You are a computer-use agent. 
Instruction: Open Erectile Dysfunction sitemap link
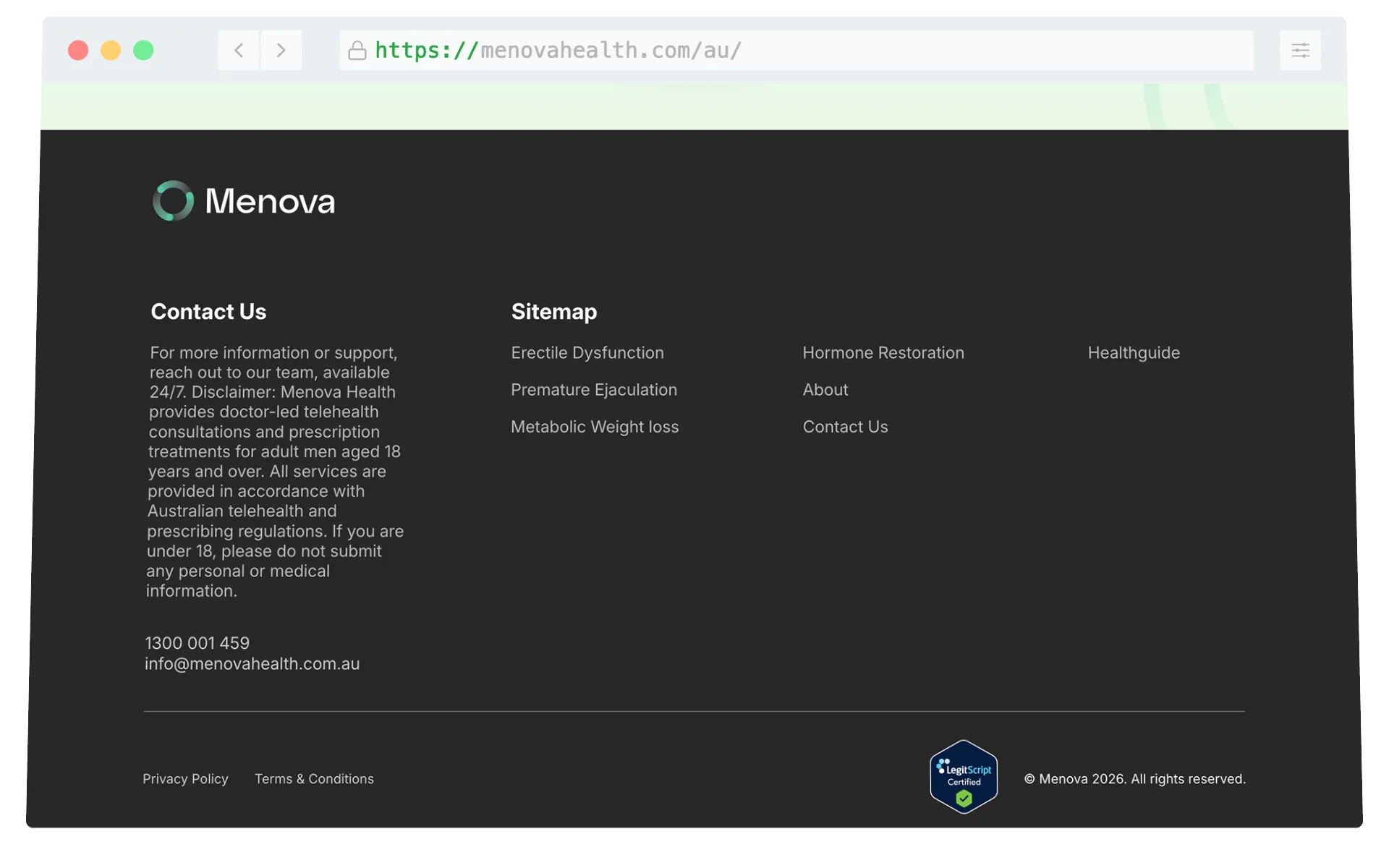tap(587, 353)
